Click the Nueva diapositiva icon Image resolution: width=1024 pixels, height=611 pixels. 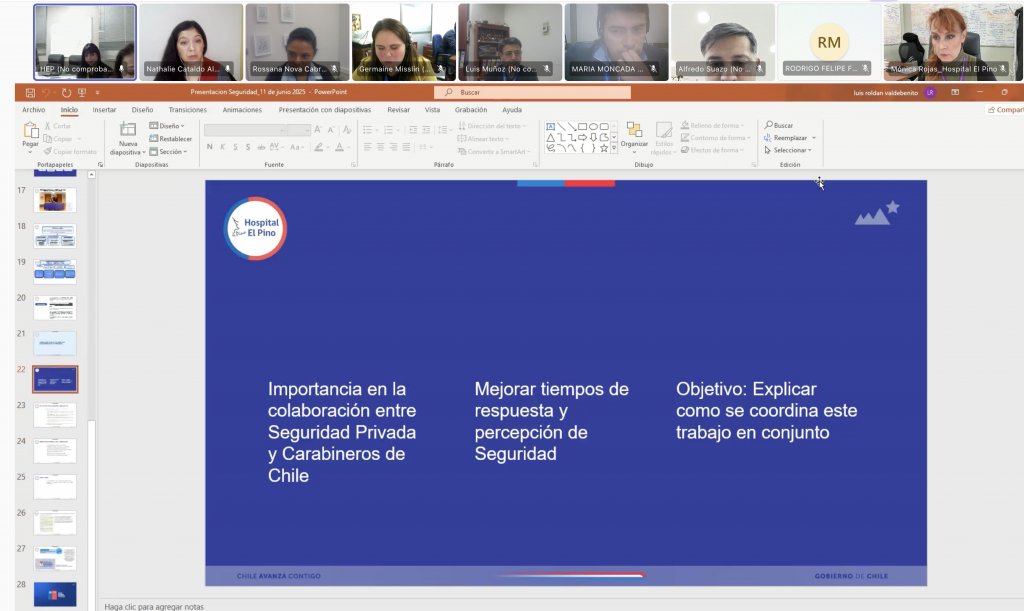pyautogui.click(x=128, y=129)
